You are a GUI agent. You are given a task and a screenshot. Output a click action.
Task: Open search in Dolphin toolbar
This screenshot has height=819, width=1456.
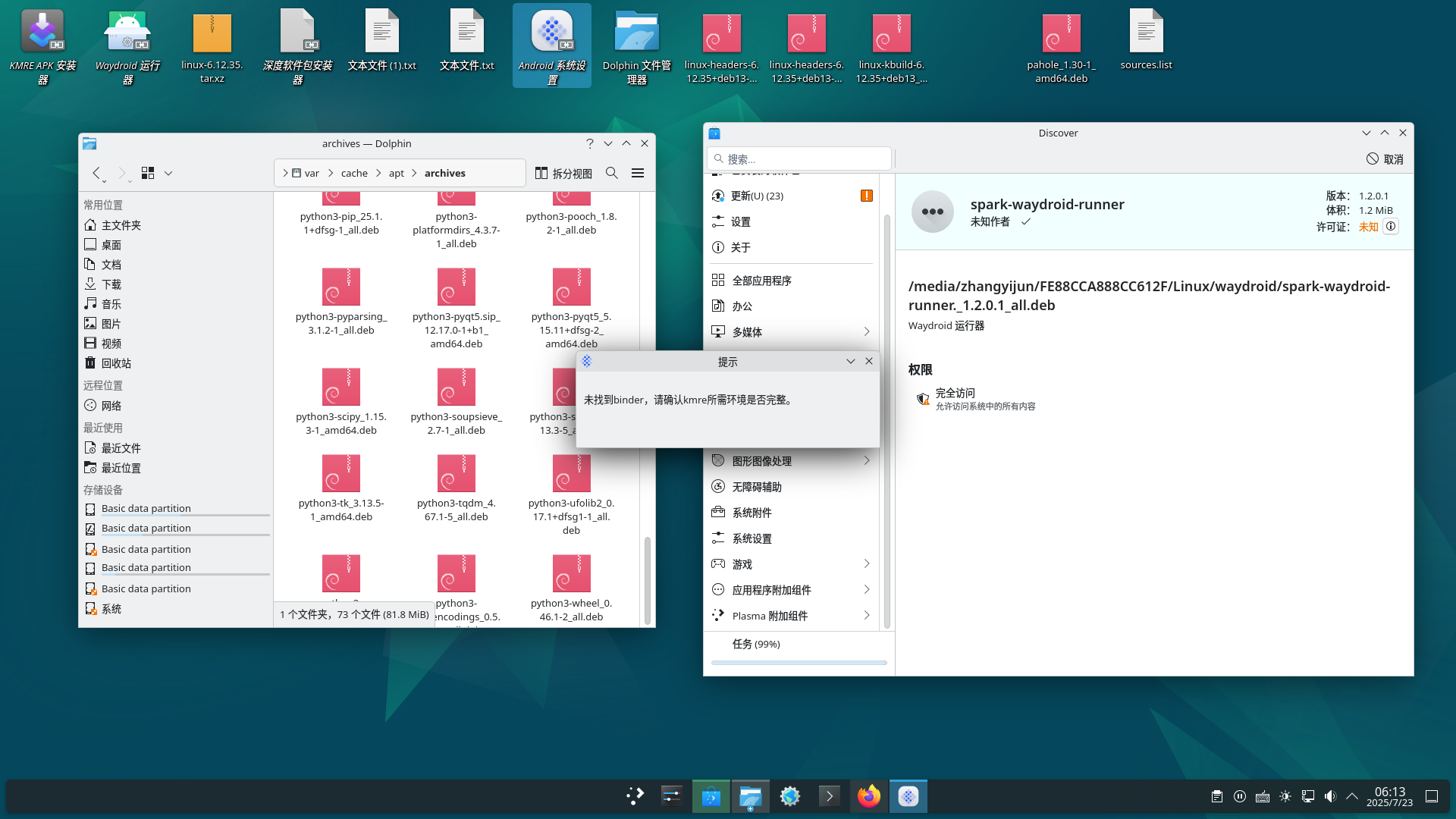coord(612,173)
